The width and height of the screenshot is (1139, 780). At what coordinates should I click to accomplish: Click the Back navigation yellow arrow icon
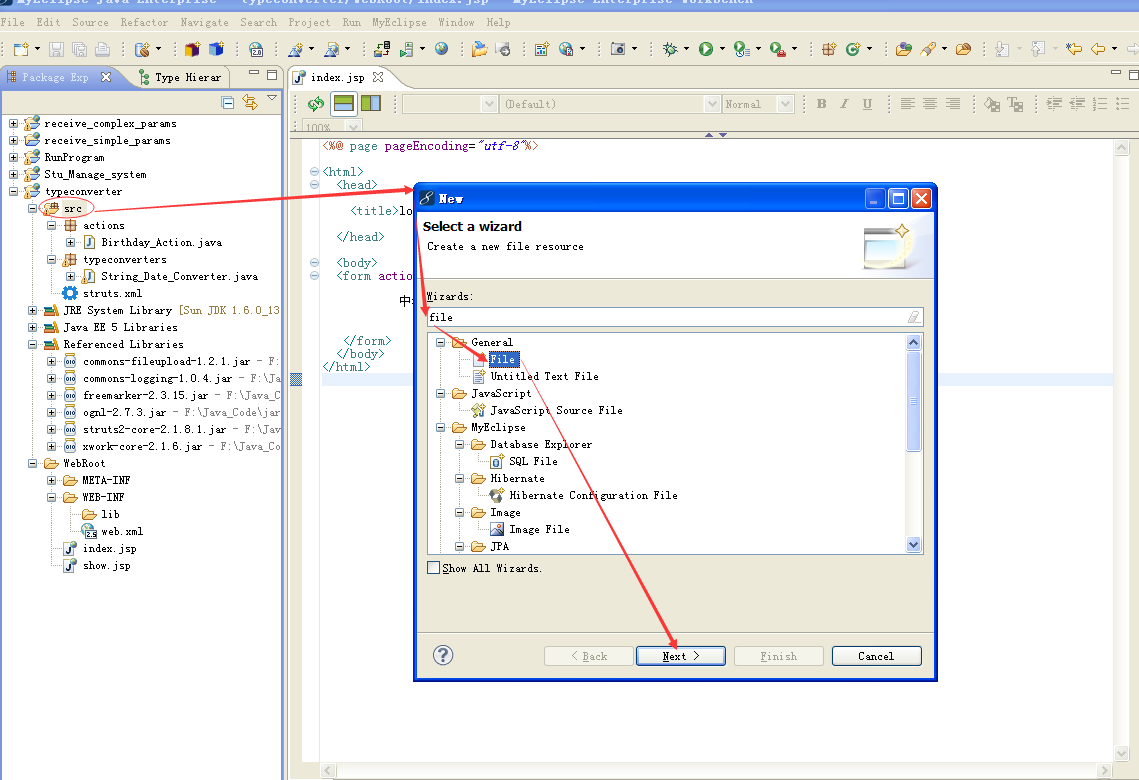tap(1098, 49)
